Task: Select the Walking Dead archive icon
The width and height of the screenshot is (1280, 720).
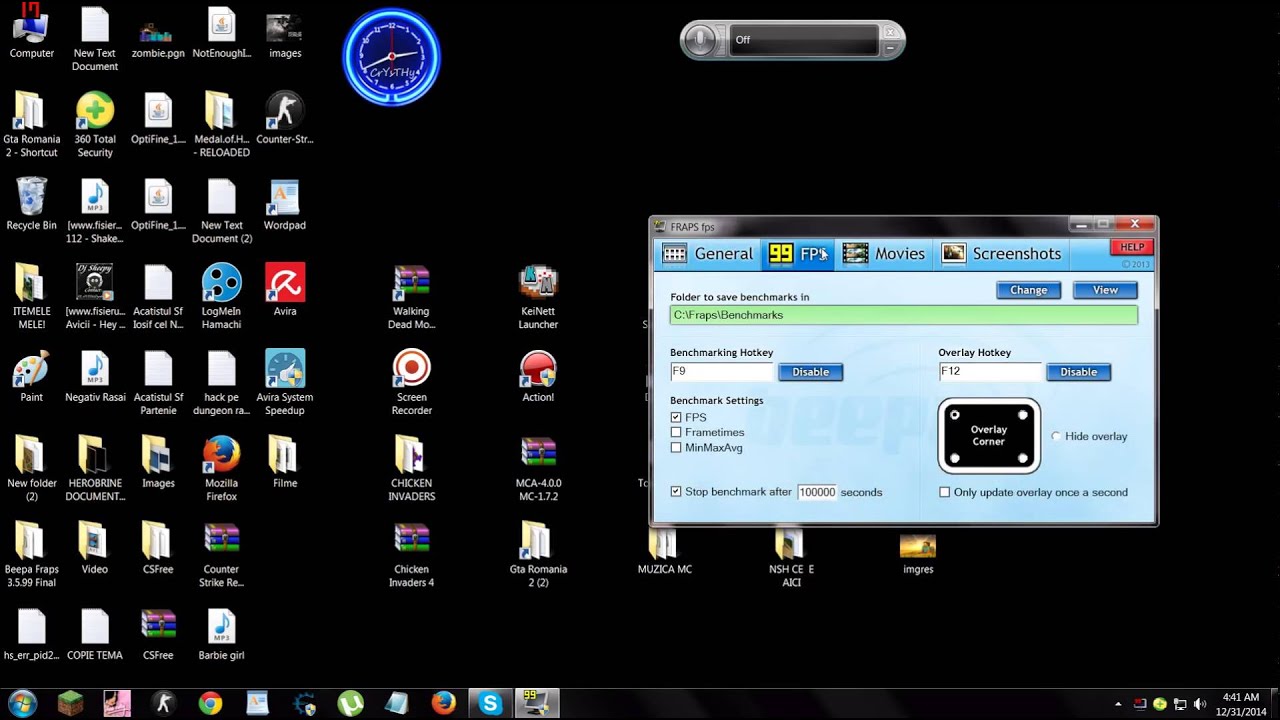Action: coord(411,297)
